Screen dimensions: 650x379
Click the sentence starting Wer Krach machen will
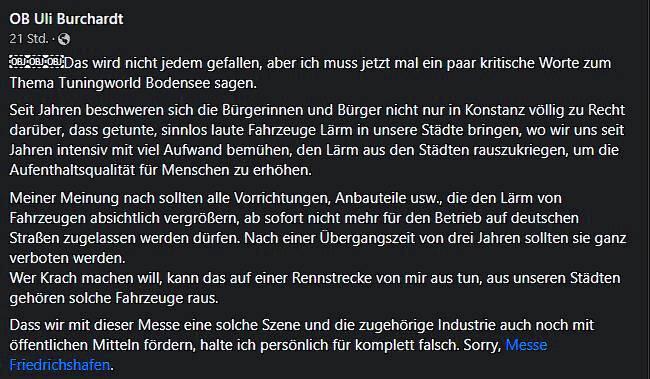click(x=315, y=288)
